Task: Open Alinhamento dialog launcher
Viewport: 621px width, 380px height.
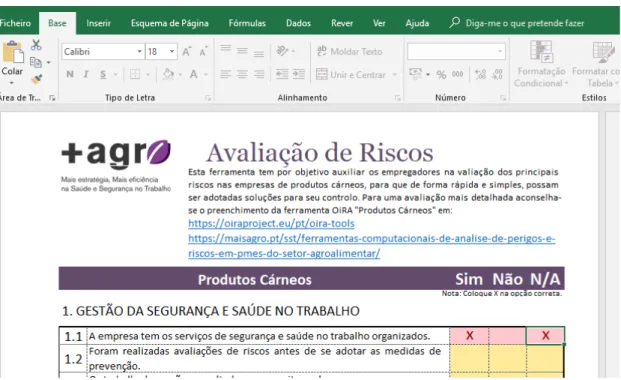Action: click(398, 98)
